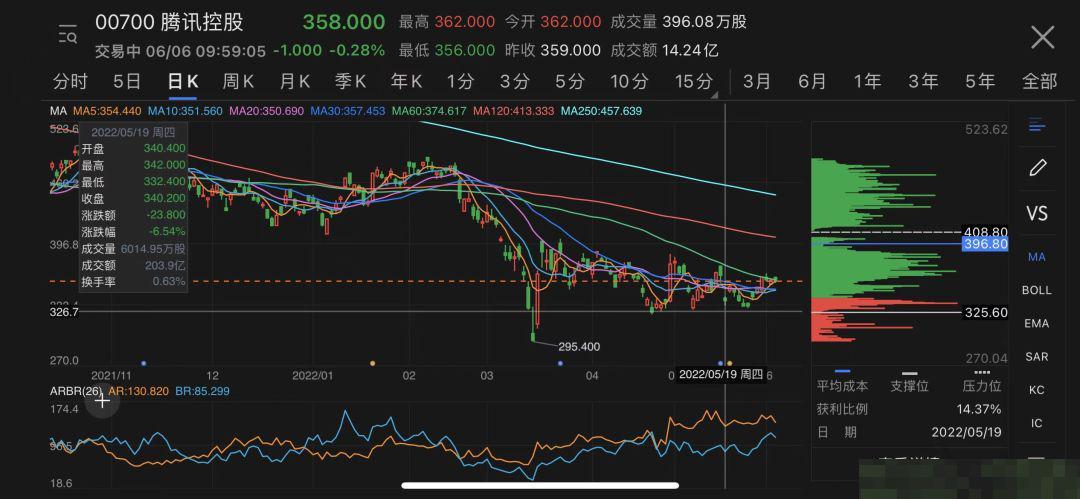The width and height of the screenshot is (1080, 499).
Task: Click the BR:85.299 value
Action: click(202, 391)
